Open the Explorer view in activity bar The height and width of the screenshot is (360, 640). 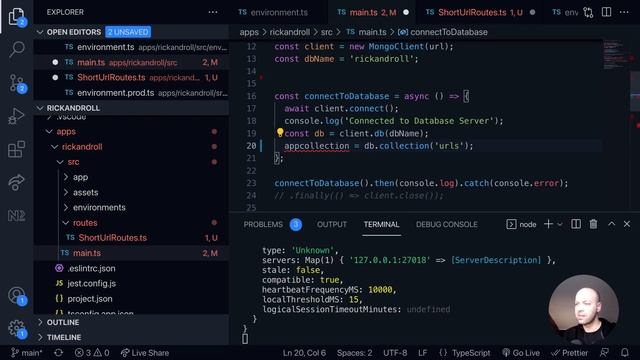[16, 17]
